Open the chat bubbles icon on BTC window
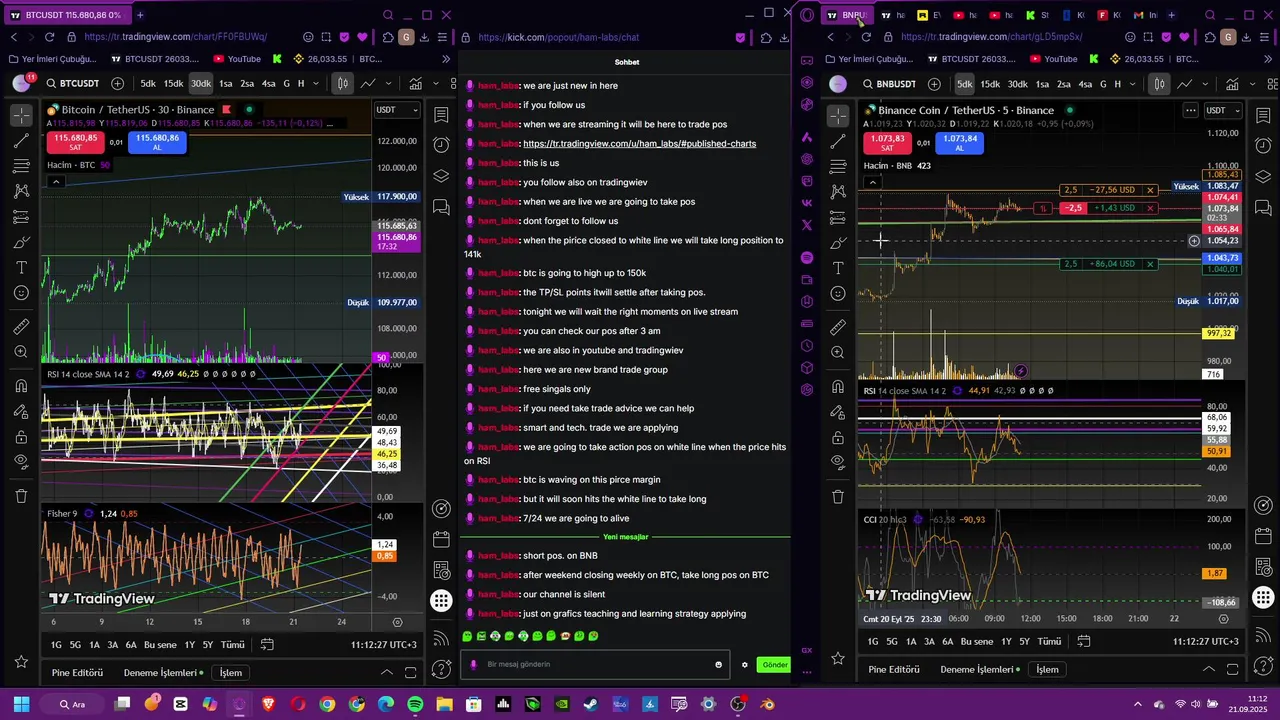Image resolution: width=1280 pixels, height=720 pixels. (441, 207)
